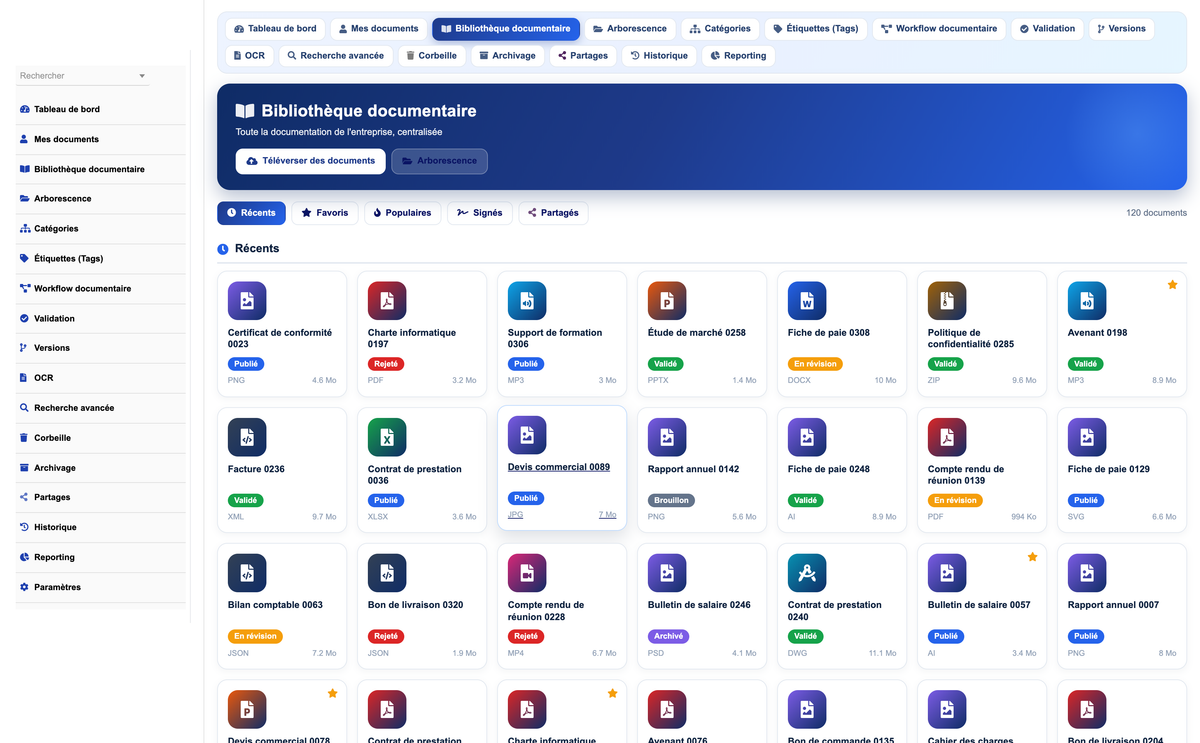Click the En révision badge on Fiche de paie 0308
Viewport: 1200px width, 743px height.
tap(815, 364)
